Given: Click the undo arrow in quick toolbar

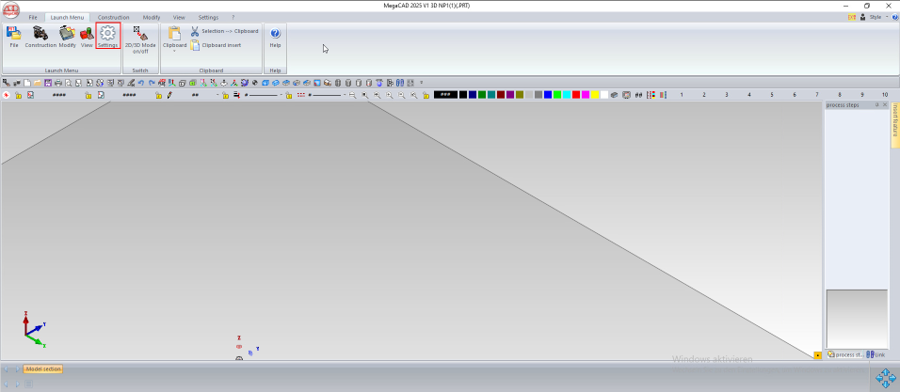Looking at the screenshot, I should 141,83.
